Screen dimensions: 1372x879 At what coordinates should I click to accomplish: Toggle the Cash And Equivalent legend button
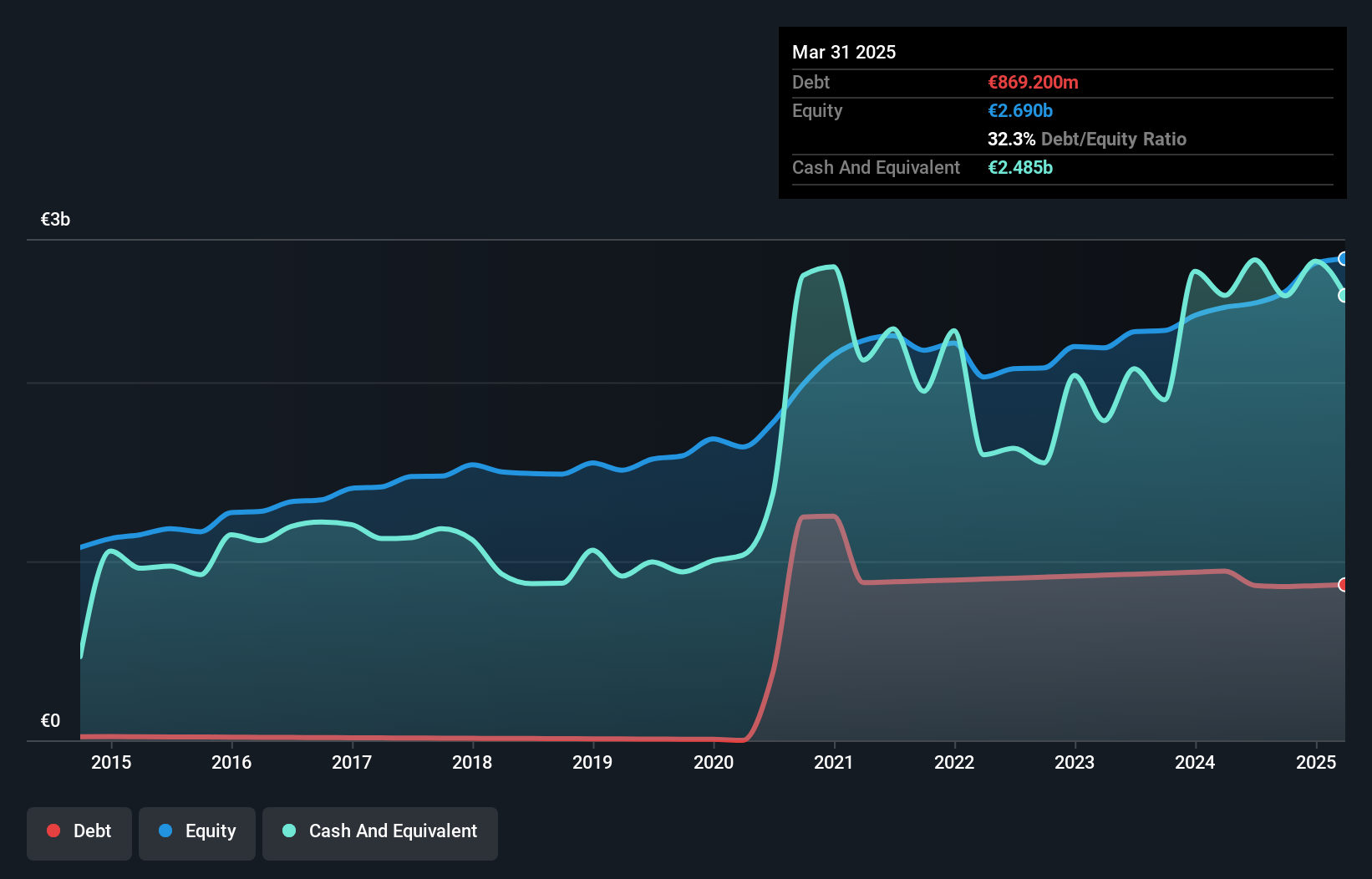(380, 833)
